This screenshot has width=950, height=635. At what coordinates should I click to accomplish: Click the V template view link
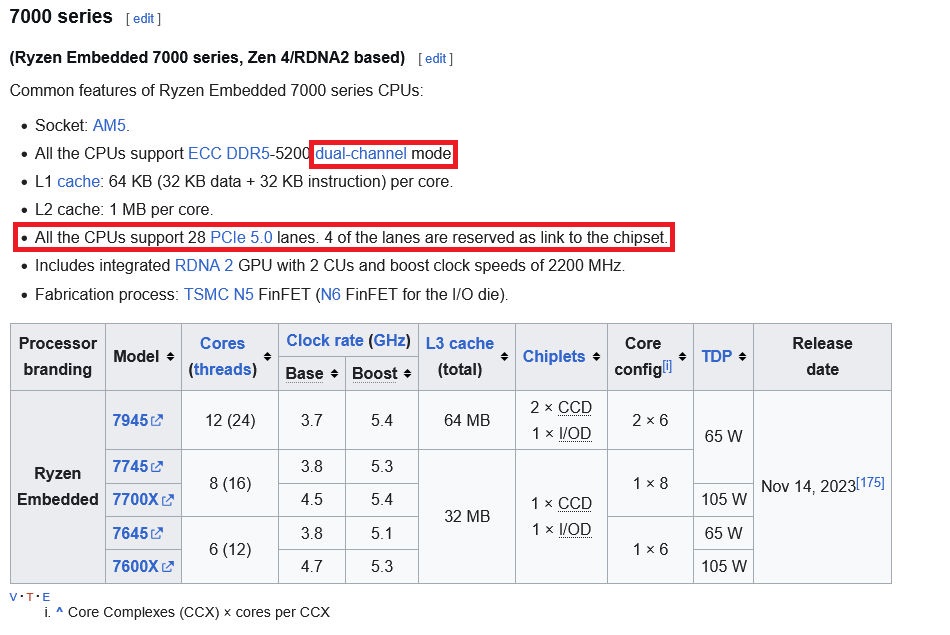14,597
